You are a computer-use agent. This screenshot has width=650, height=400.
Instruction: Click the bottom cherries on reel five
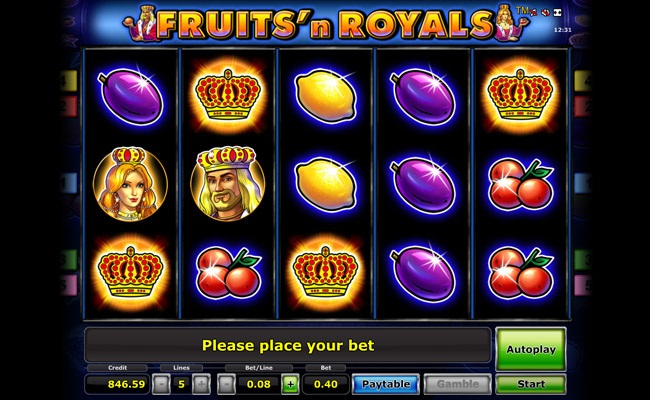[521, 273]
